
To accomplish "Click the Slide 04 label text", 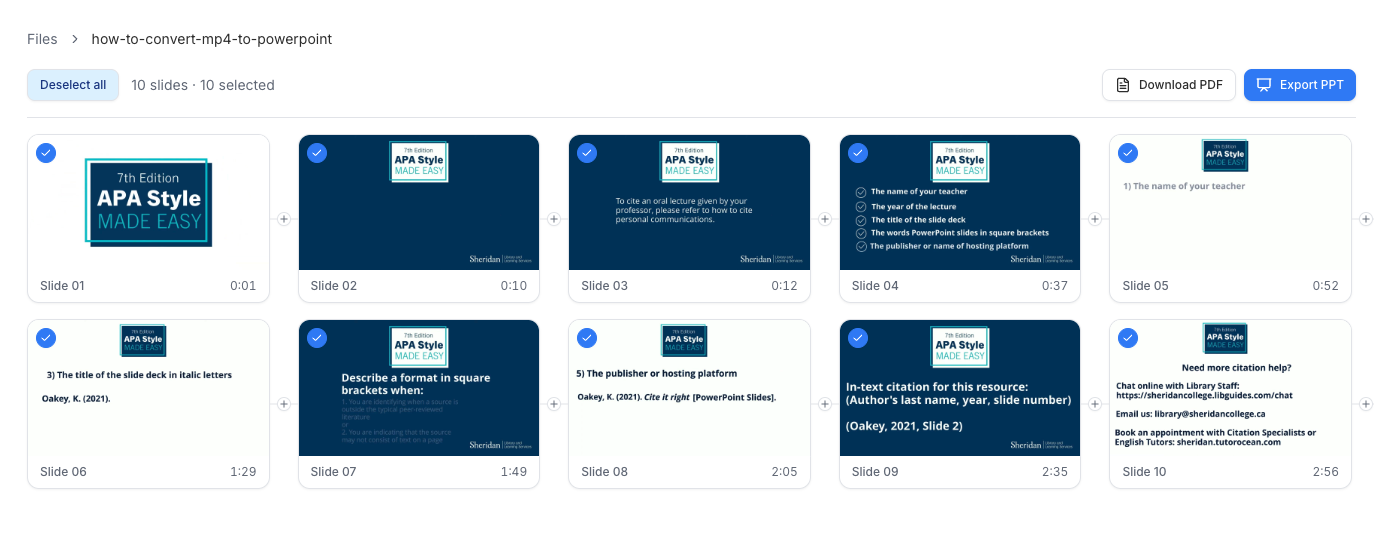I will [x=875, y=286].
